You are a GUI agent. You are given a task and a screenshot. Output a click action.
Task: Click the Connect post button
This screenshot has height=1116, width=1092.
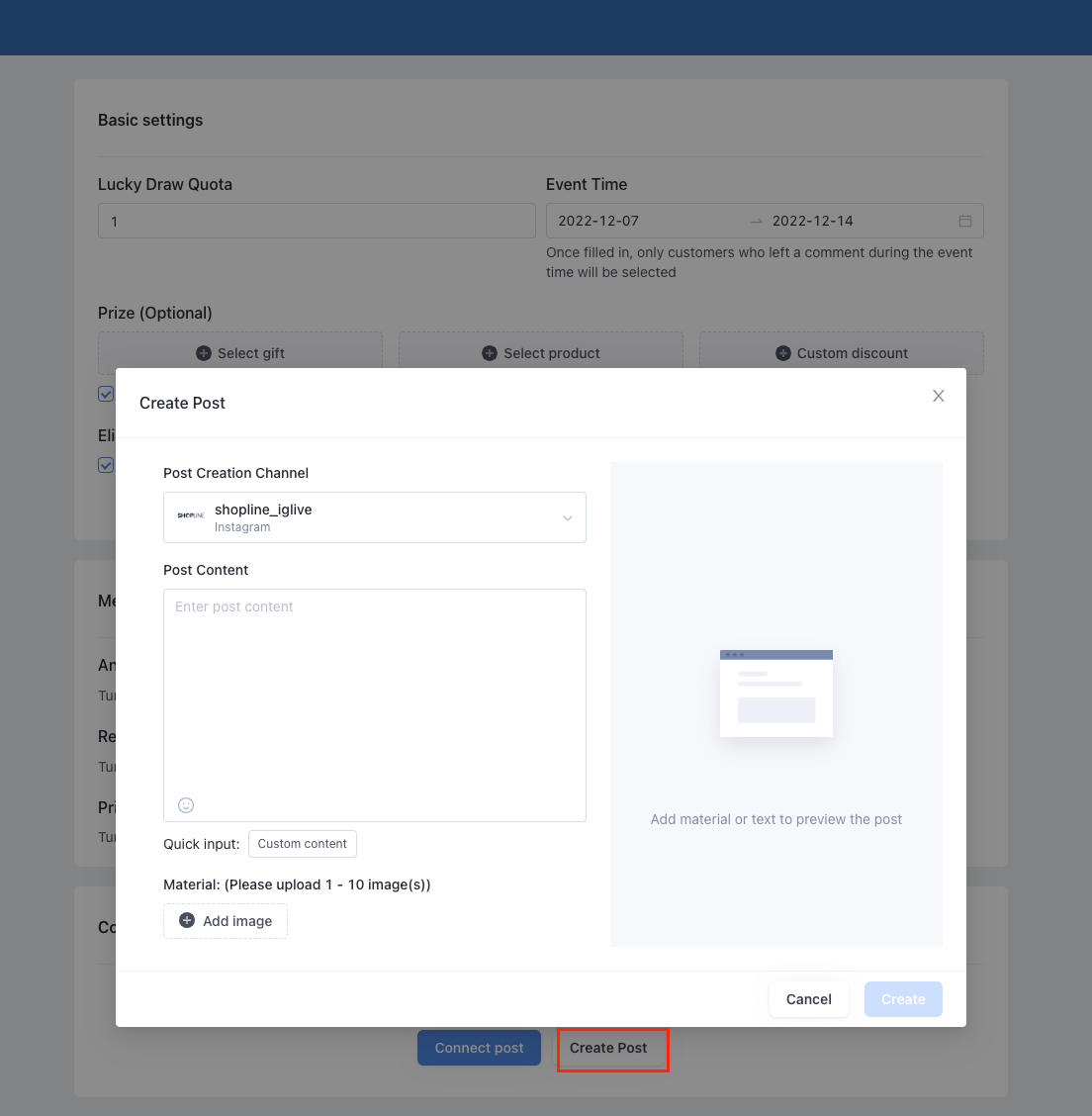479,1048
